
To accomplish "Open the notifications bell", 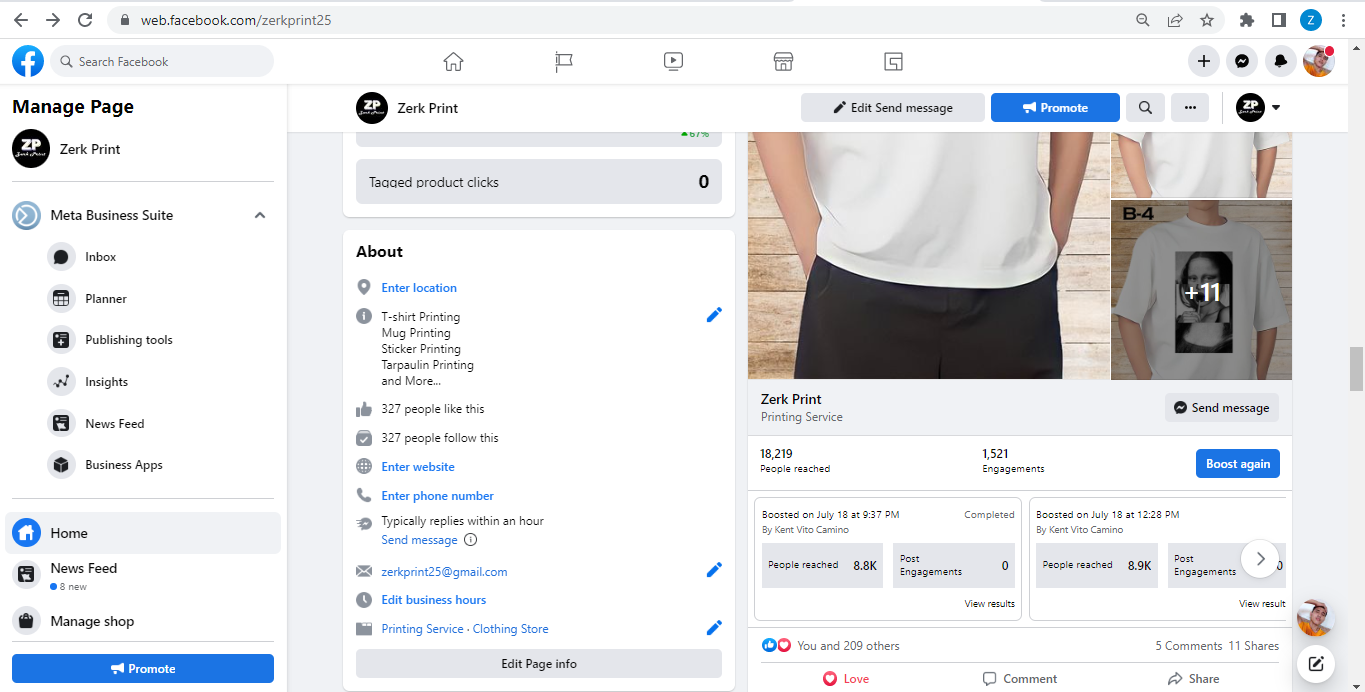I will pos(1281,61).
